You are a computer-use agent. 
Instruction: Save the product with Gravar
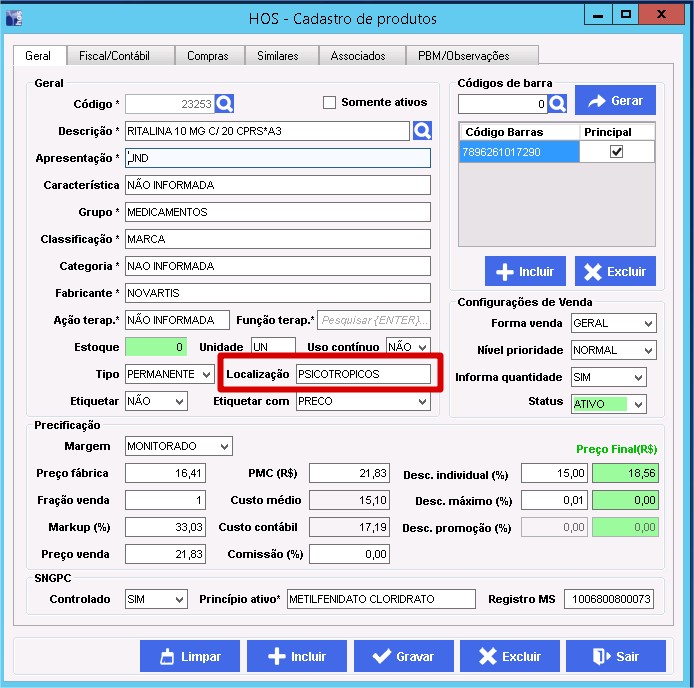tap(403, 656)
